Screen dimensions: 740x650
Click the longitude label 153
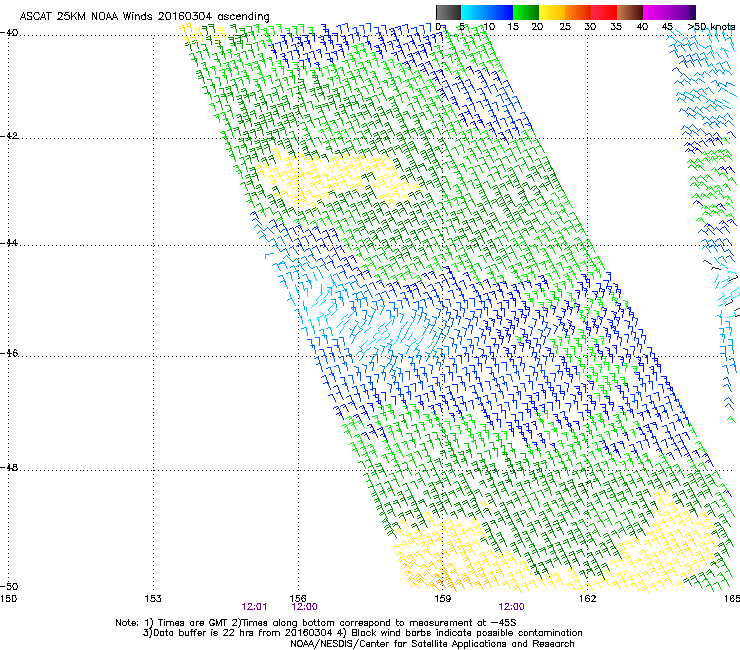(x=153, y=599)
